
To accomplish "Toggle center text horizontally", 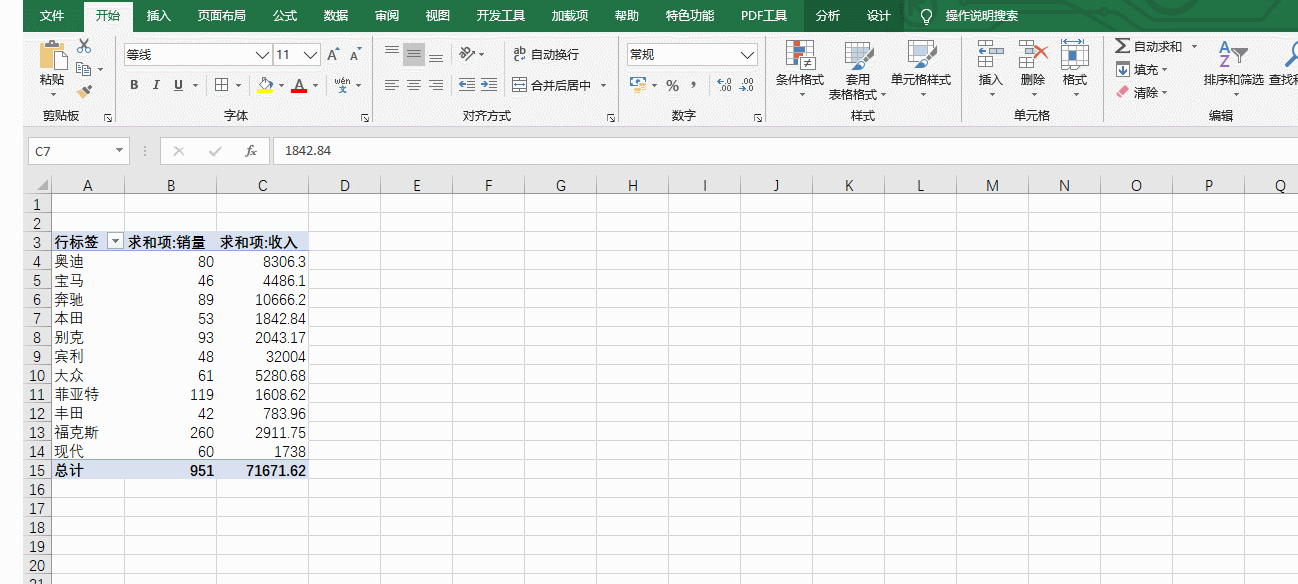I will (414, 86).
